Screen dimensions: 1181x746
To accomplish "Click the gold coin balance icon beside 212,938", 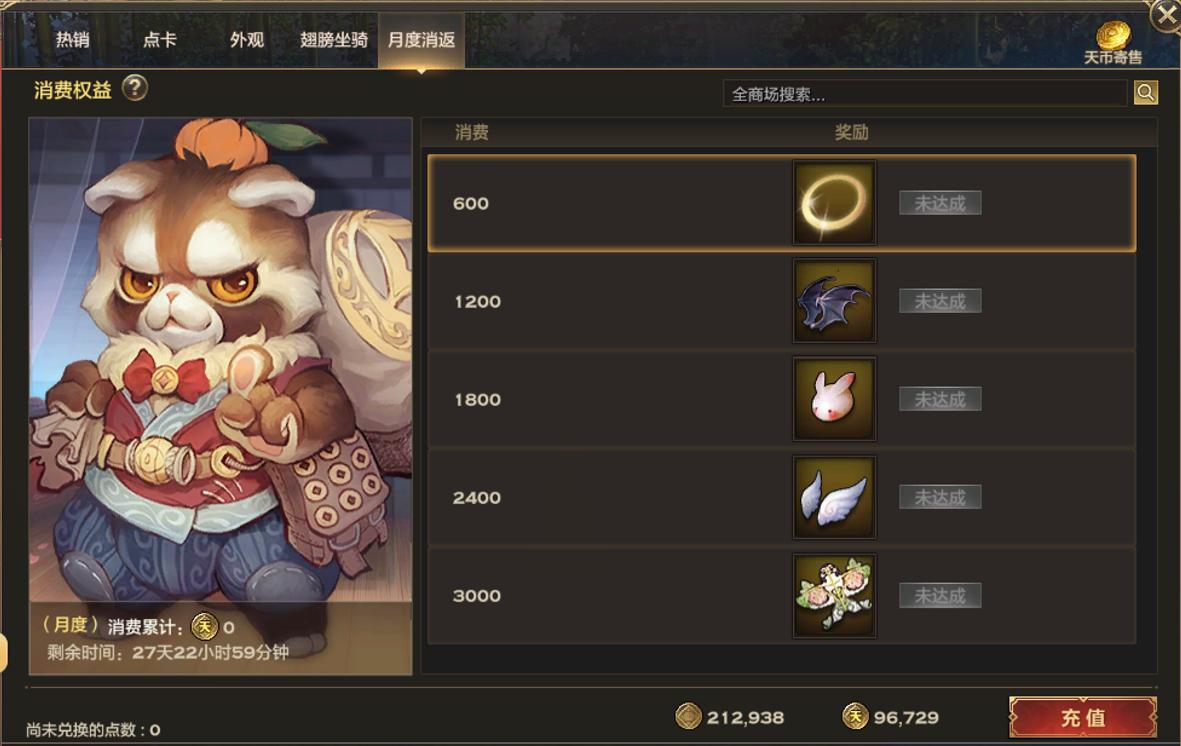I will (x=688, y=716).
